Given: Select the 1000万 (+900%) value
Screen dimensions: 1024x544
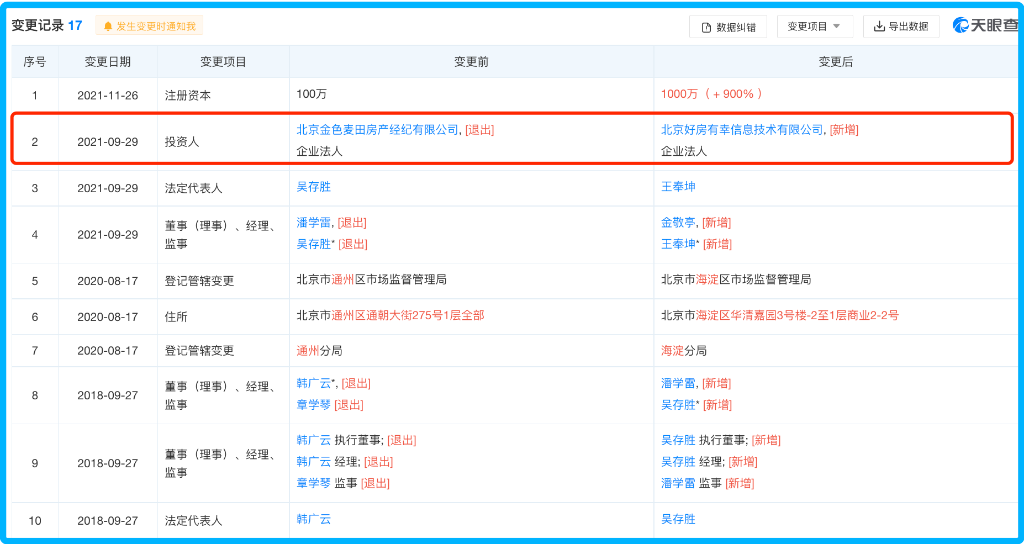Looking at the screenshot, I should coord(712,94).
